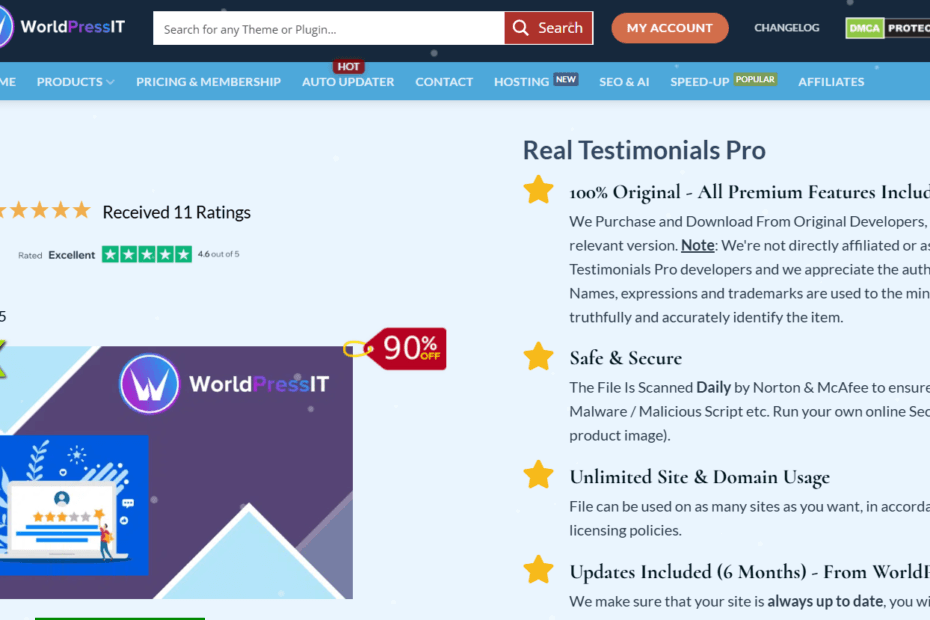
Task: Open the AFFILIATES menu item
Action: point(830,82)
